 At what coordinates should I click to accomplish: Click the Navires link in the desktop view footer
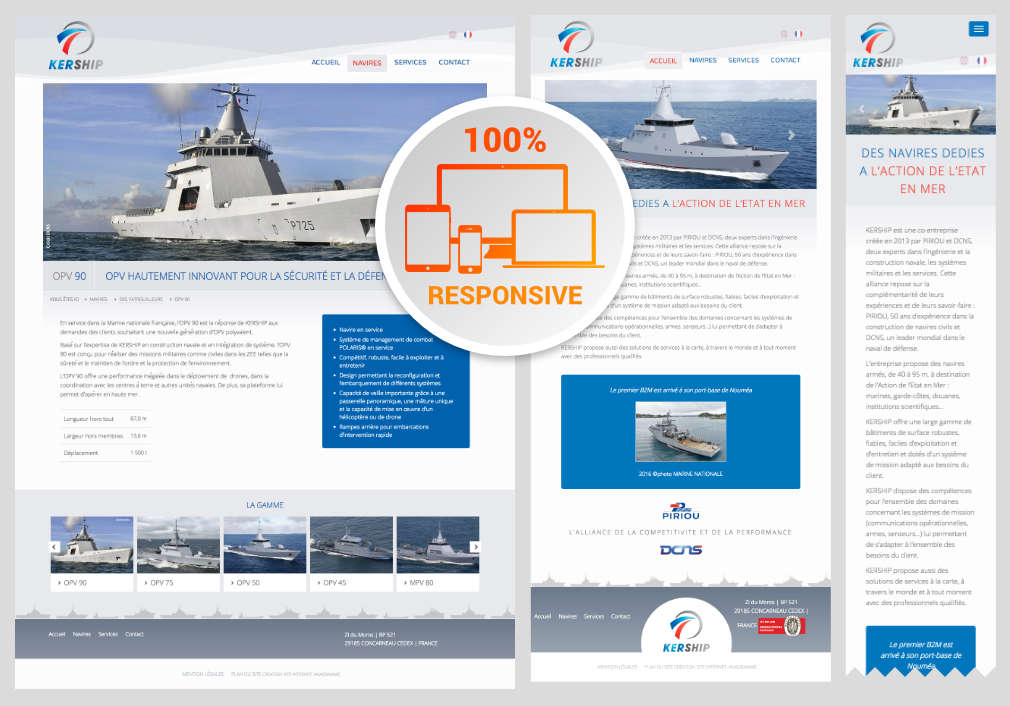82,634
